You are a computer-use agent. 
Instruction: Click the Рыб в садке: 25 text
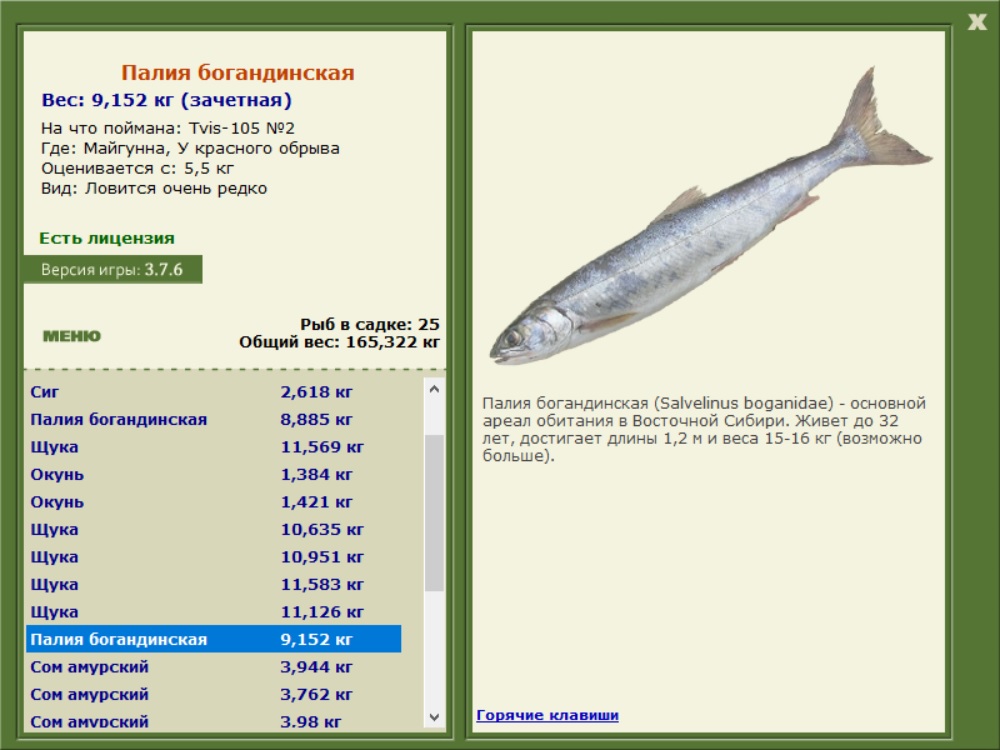pos(370,324)
